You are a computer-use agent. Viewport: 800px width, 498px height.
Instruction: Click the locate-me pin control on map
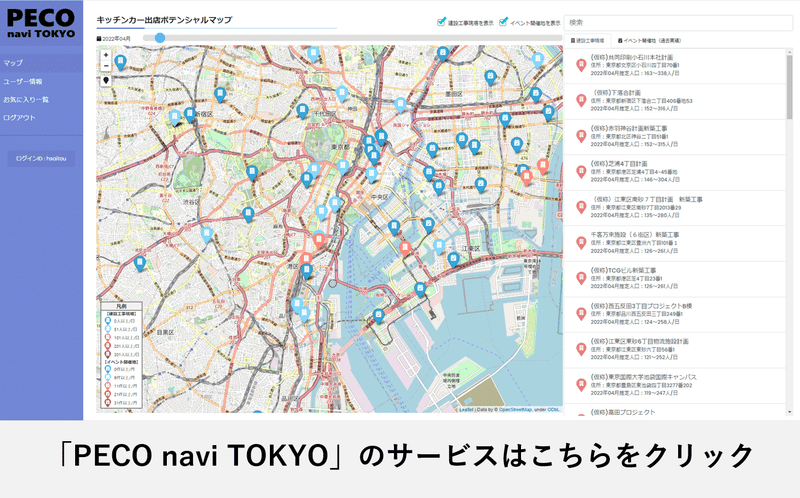106,81
